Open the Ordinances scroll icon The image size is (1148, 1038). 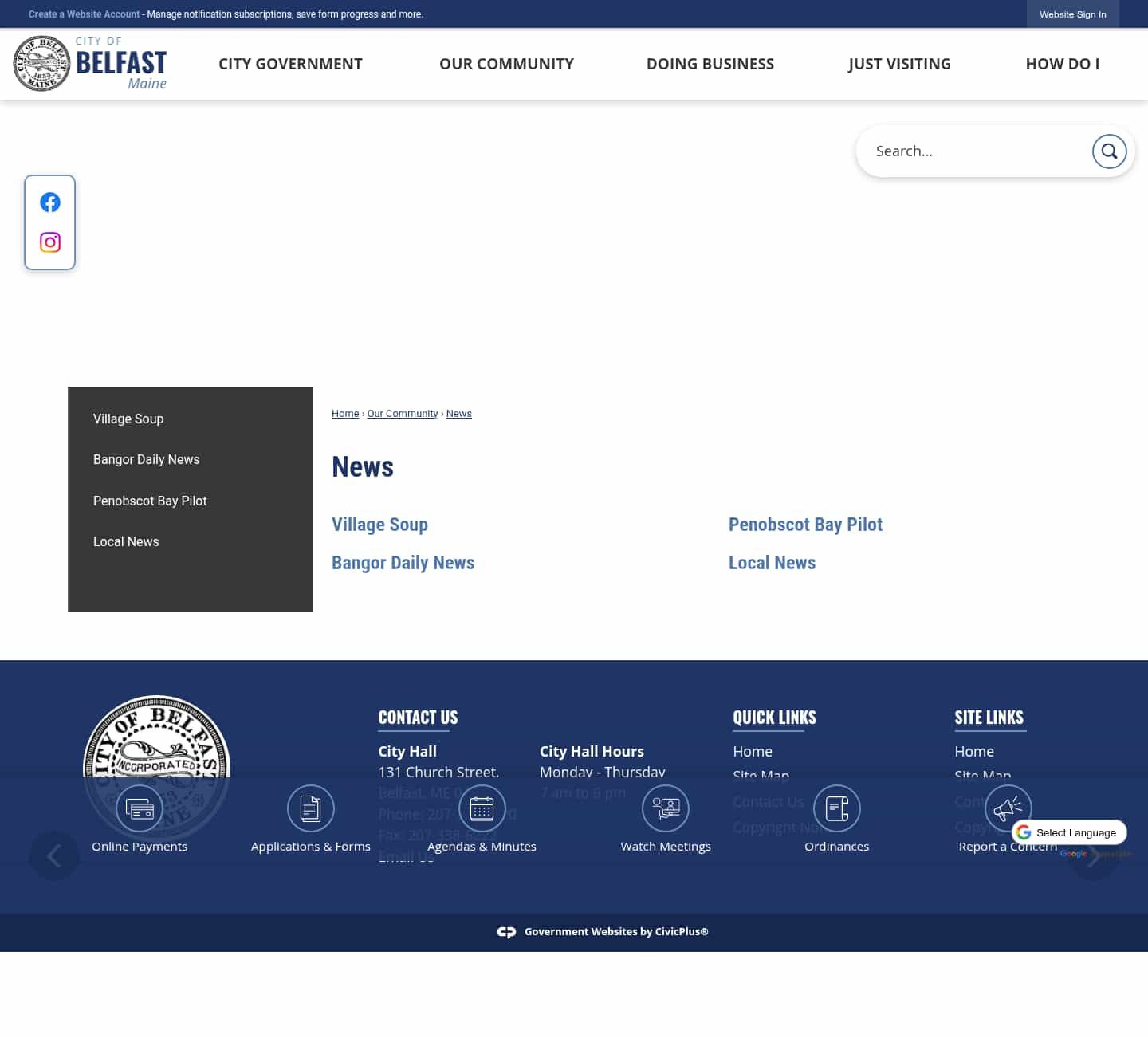837,808
